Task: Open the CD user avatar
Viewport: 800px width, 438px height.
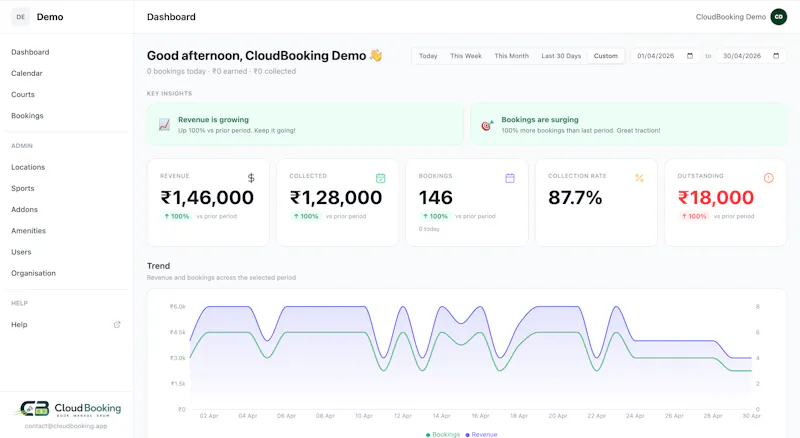Action: point(779,17)
